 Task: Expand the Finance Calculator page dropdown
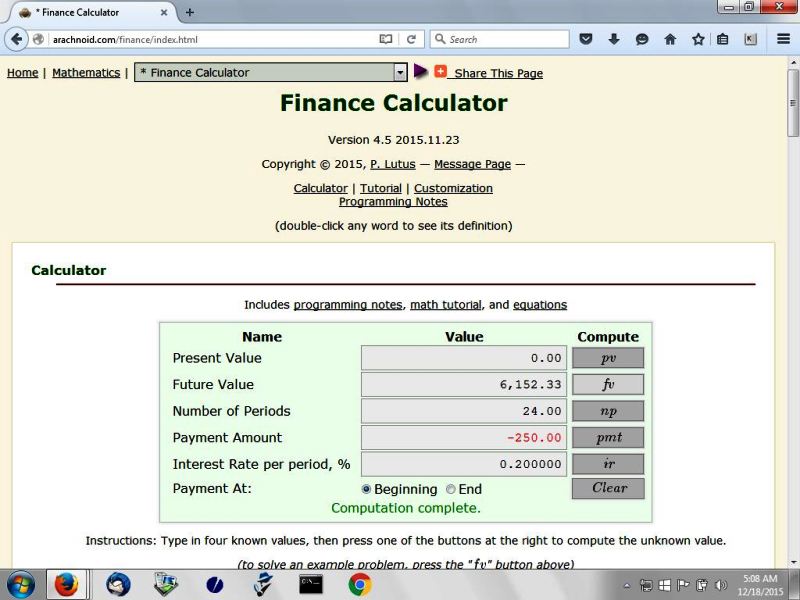click(401, 72)
